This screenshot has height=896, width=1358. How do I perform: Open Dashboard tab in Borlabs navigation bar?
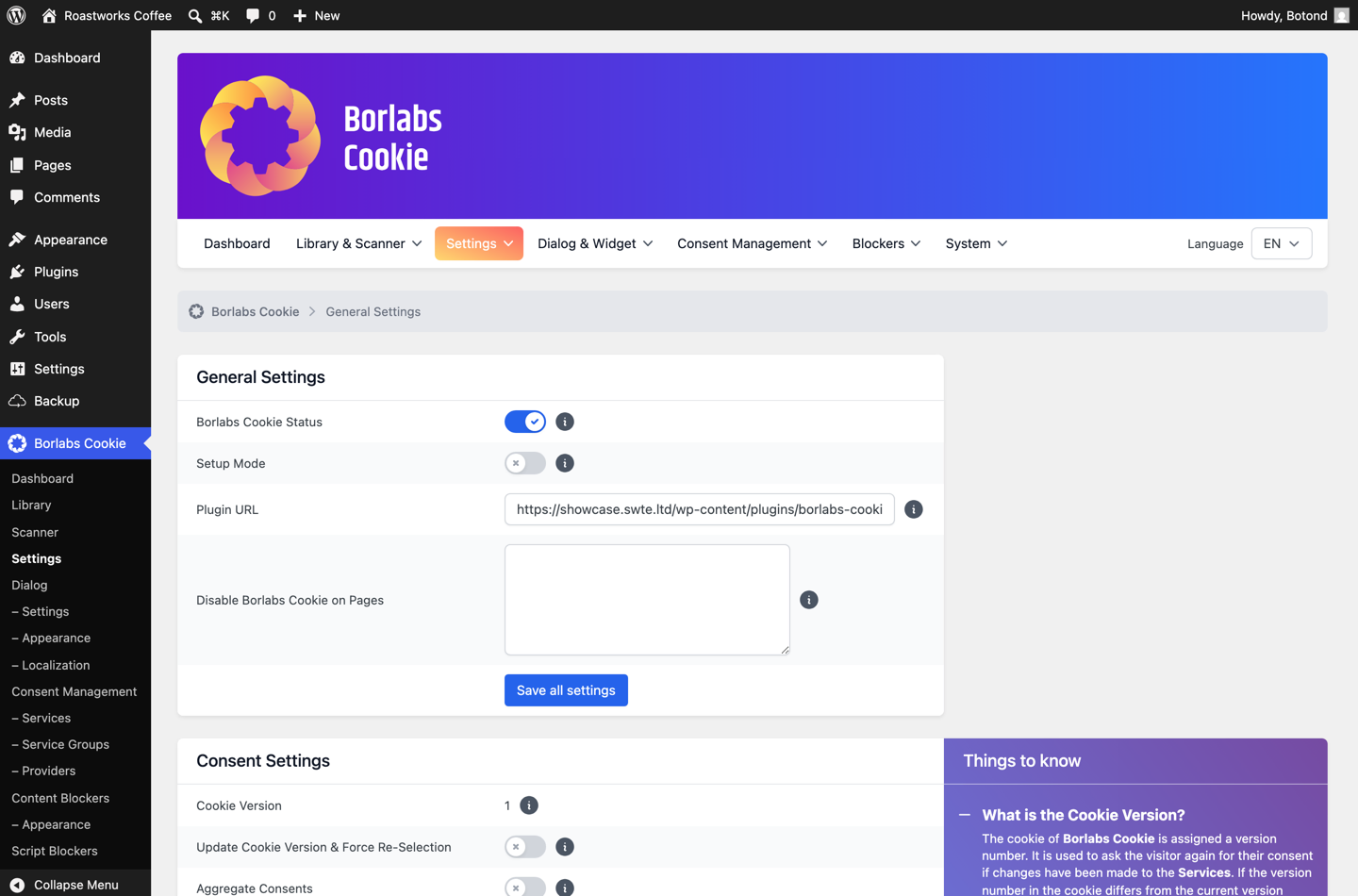(237, 243)
